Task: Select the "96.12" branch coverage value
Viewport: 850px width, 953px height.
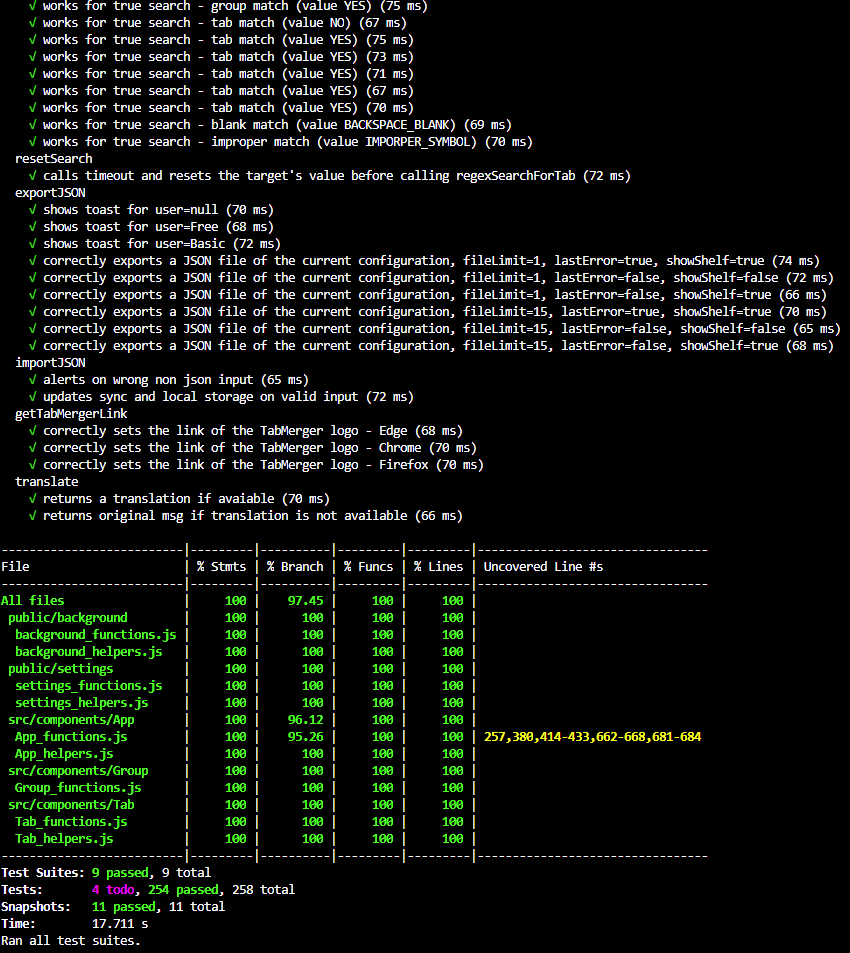Action: pyautogui.click(x=305, y=720)
